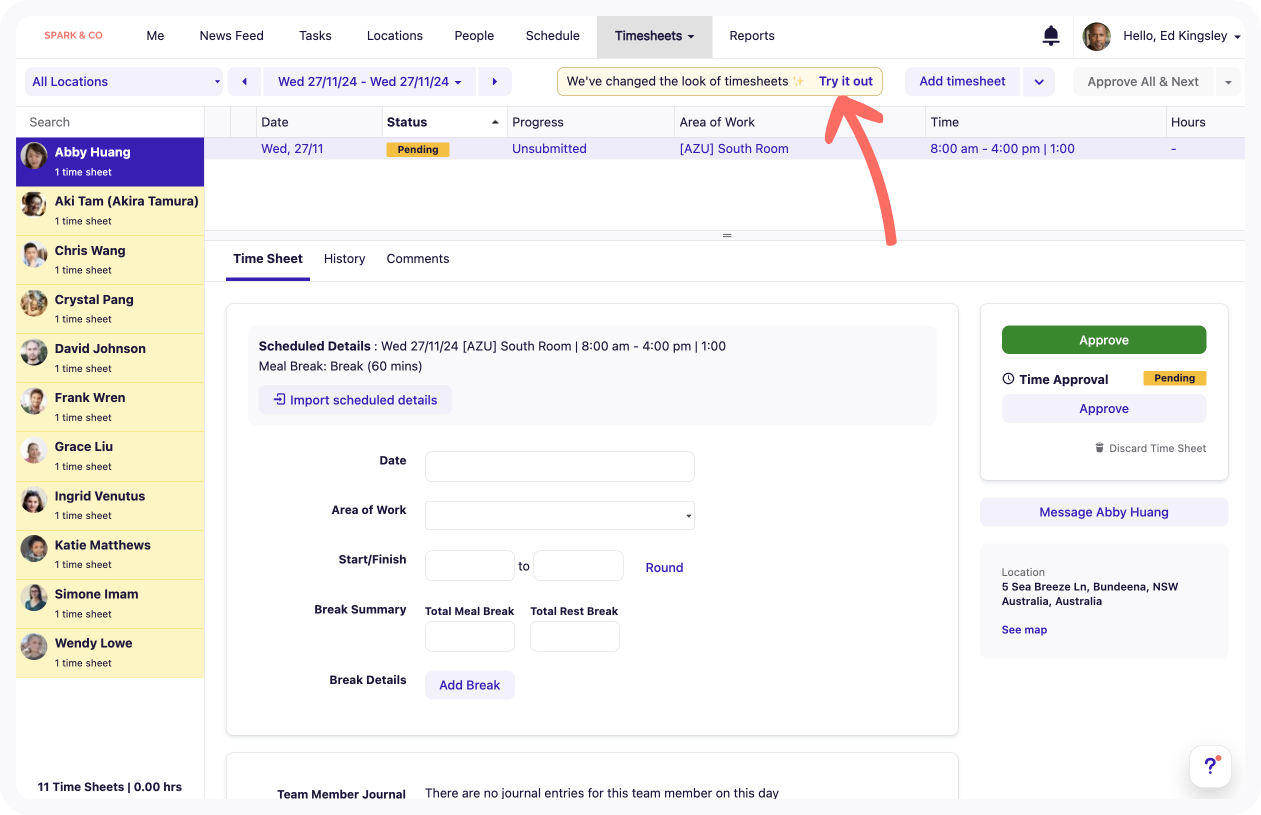Open News Feed
The height and width of the screenshot is (815, 1261).
point(232,36)
